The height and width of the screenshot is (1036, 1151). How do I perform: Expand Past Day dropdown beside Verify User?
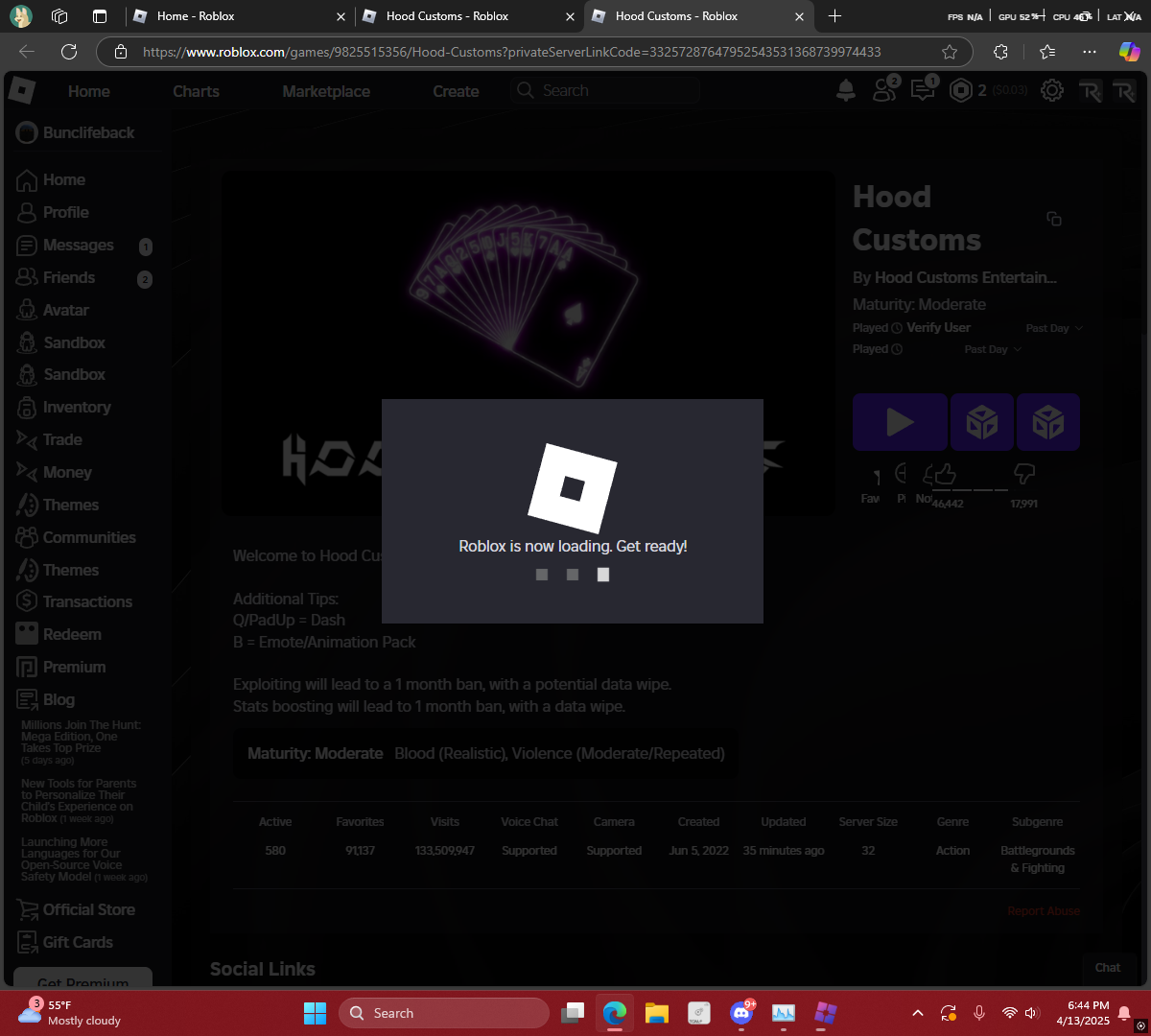pos(1054,328)
